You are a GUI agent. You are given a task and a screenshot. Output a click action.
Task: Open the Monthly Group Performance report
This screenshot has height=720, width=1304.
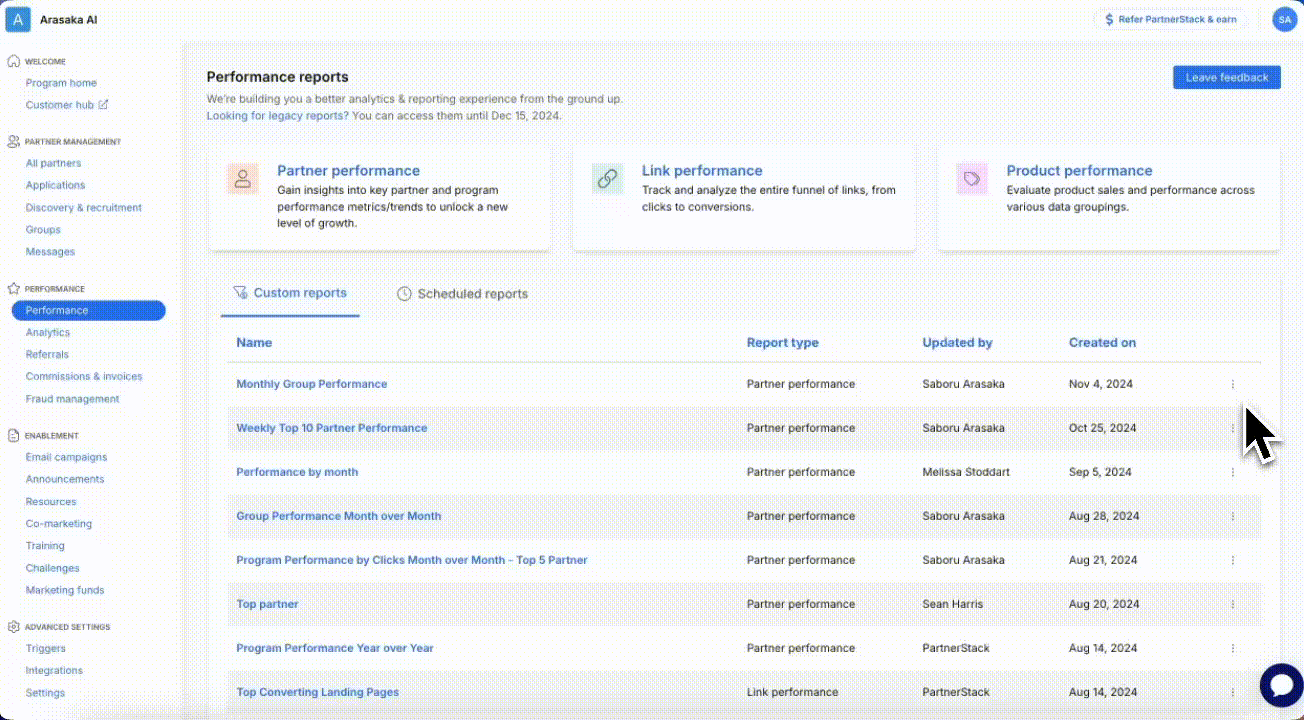[311, 384]
